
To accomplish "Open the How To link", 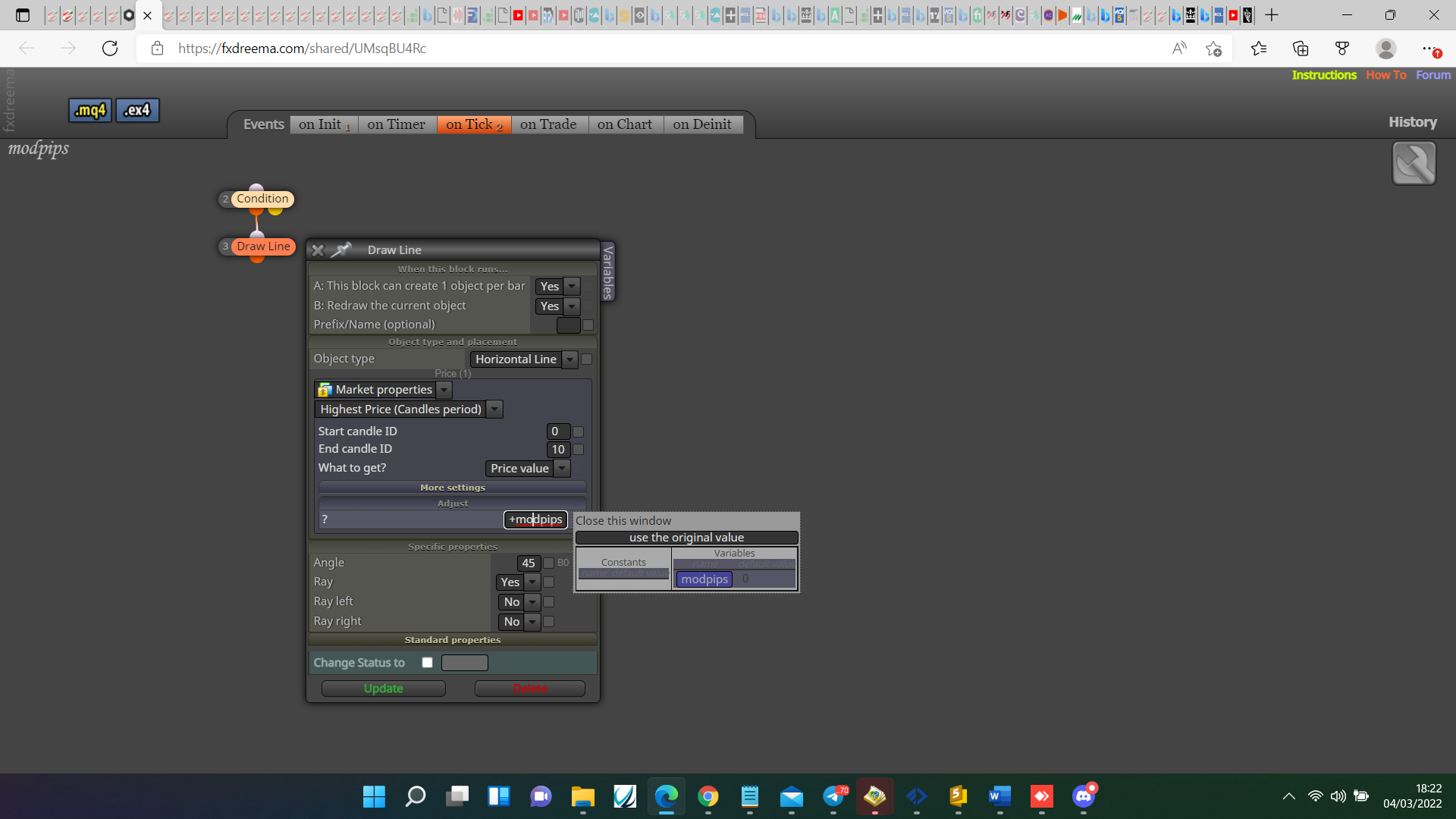I will tap(1386, 75).
